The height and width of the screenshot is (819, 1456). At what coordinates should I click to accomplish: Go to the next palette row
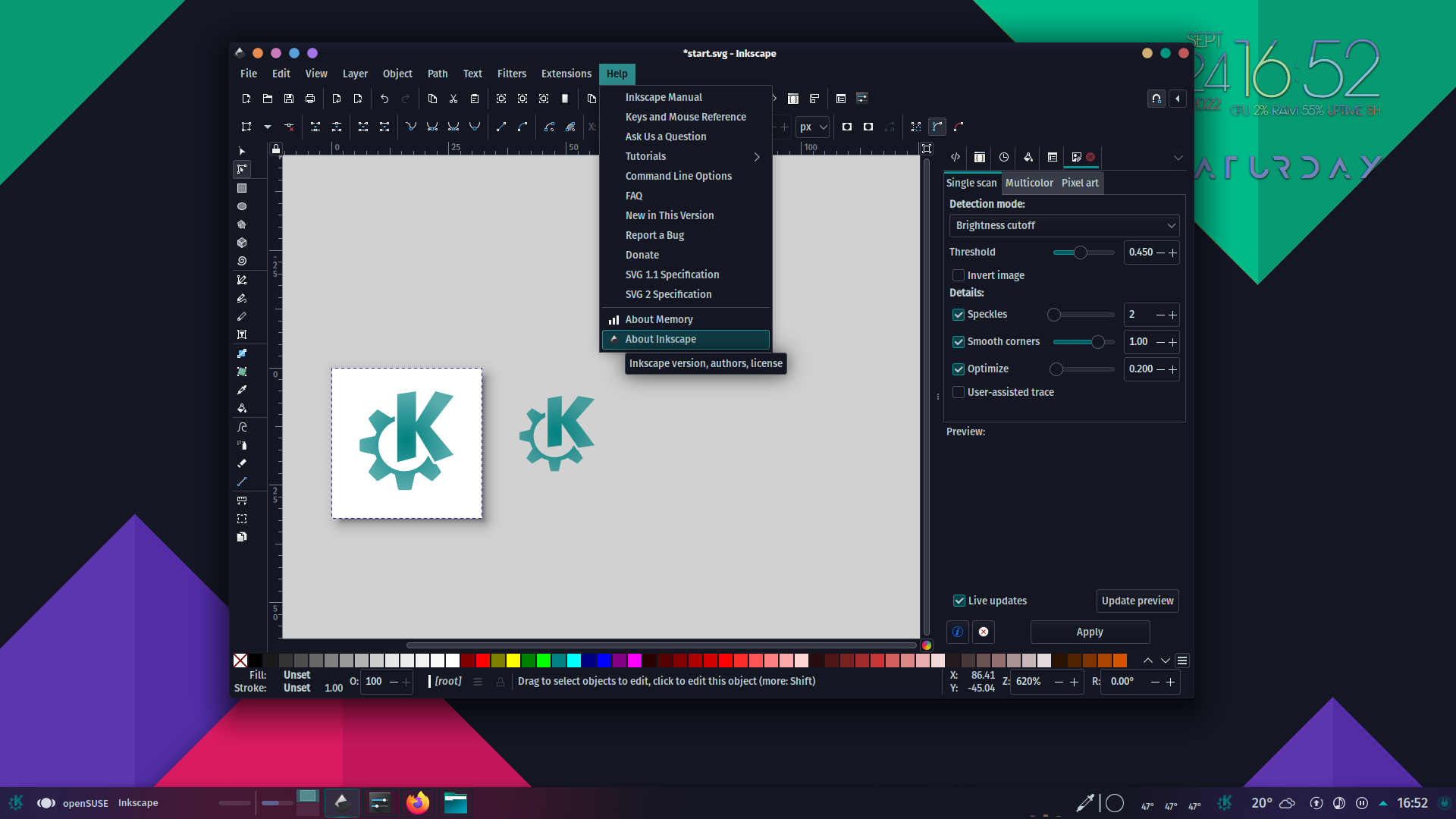[1166, 661]
